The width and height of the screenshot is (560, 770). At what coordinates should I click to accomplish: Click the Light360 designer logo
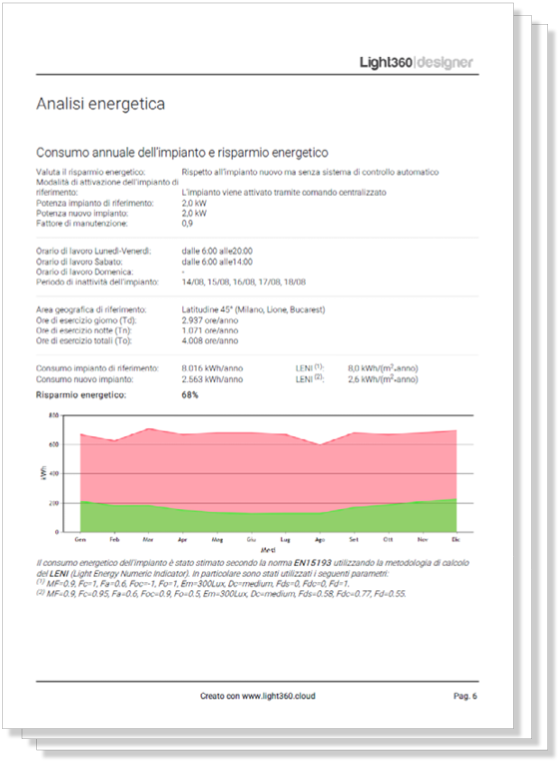416,62
